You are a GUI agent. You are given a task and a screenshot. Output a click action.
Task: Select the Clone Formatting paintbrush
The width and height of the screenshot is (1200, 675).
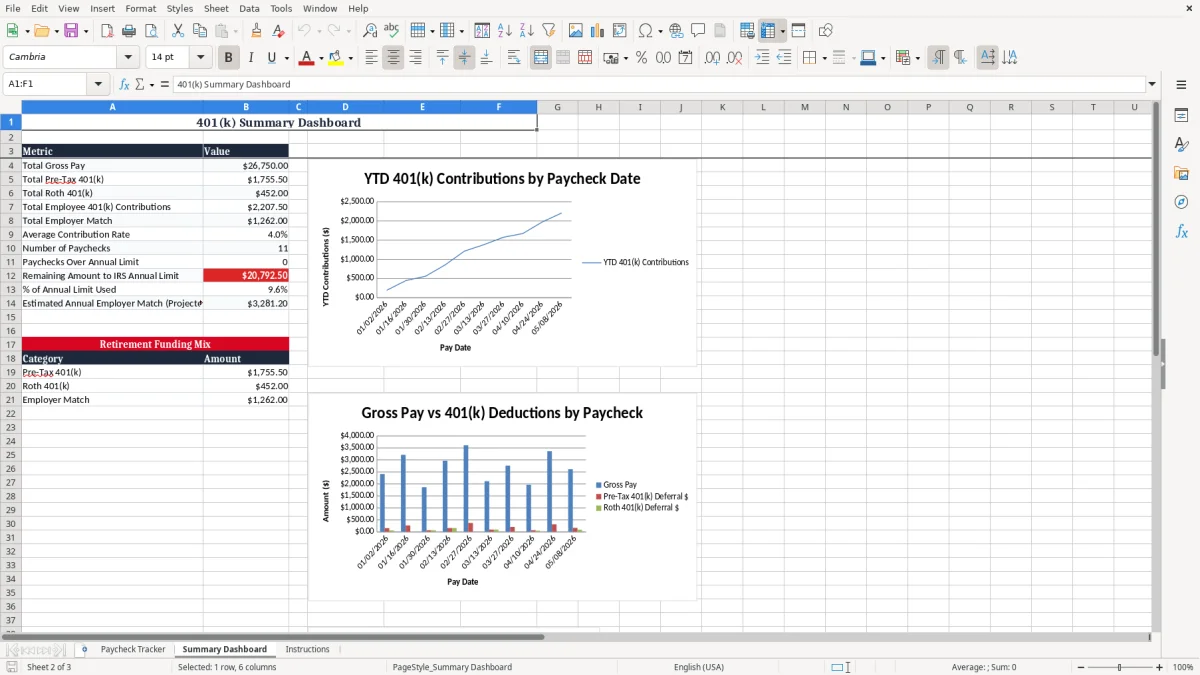[x=257, y=31]
